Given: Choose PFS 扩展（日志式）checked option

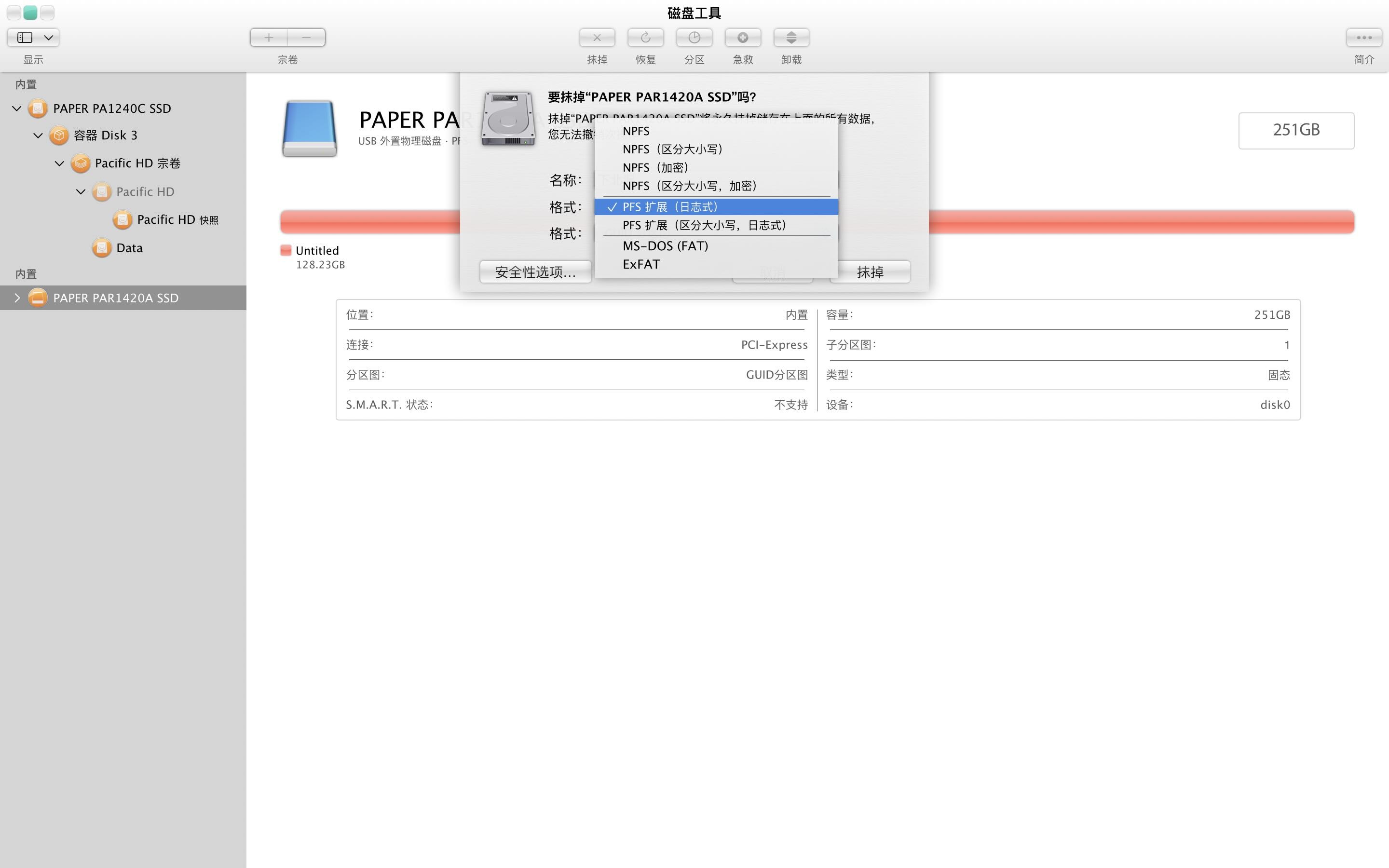Looking at the screenshot, I should (x=716, y=207).
